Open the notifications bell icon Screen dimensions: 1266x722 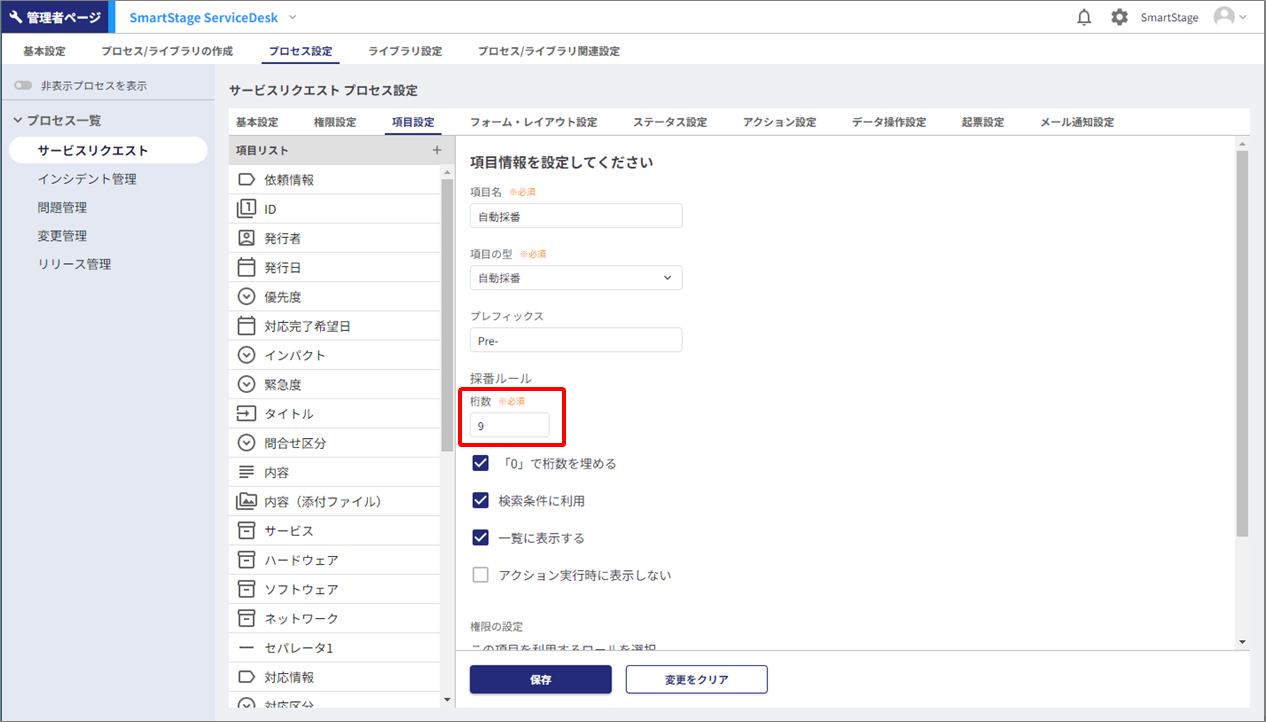point(1084,17)
